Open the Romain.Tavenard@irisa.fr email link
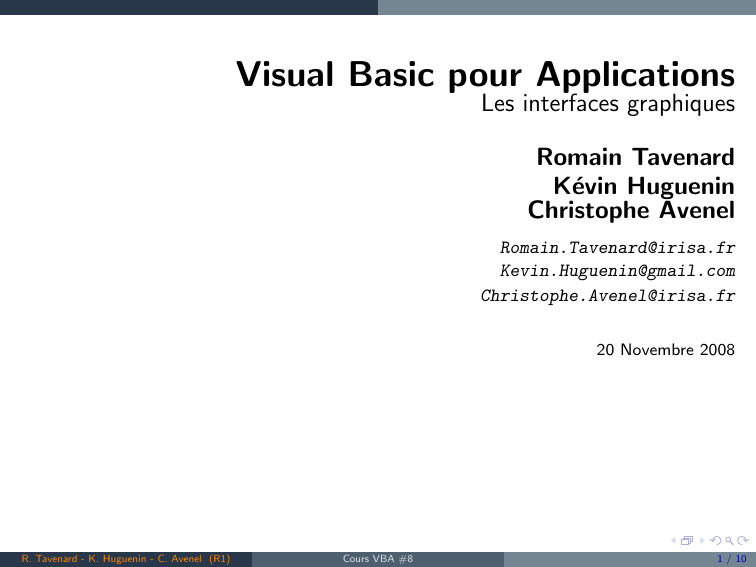The image size is (756, 567). [x=618, y=247]
